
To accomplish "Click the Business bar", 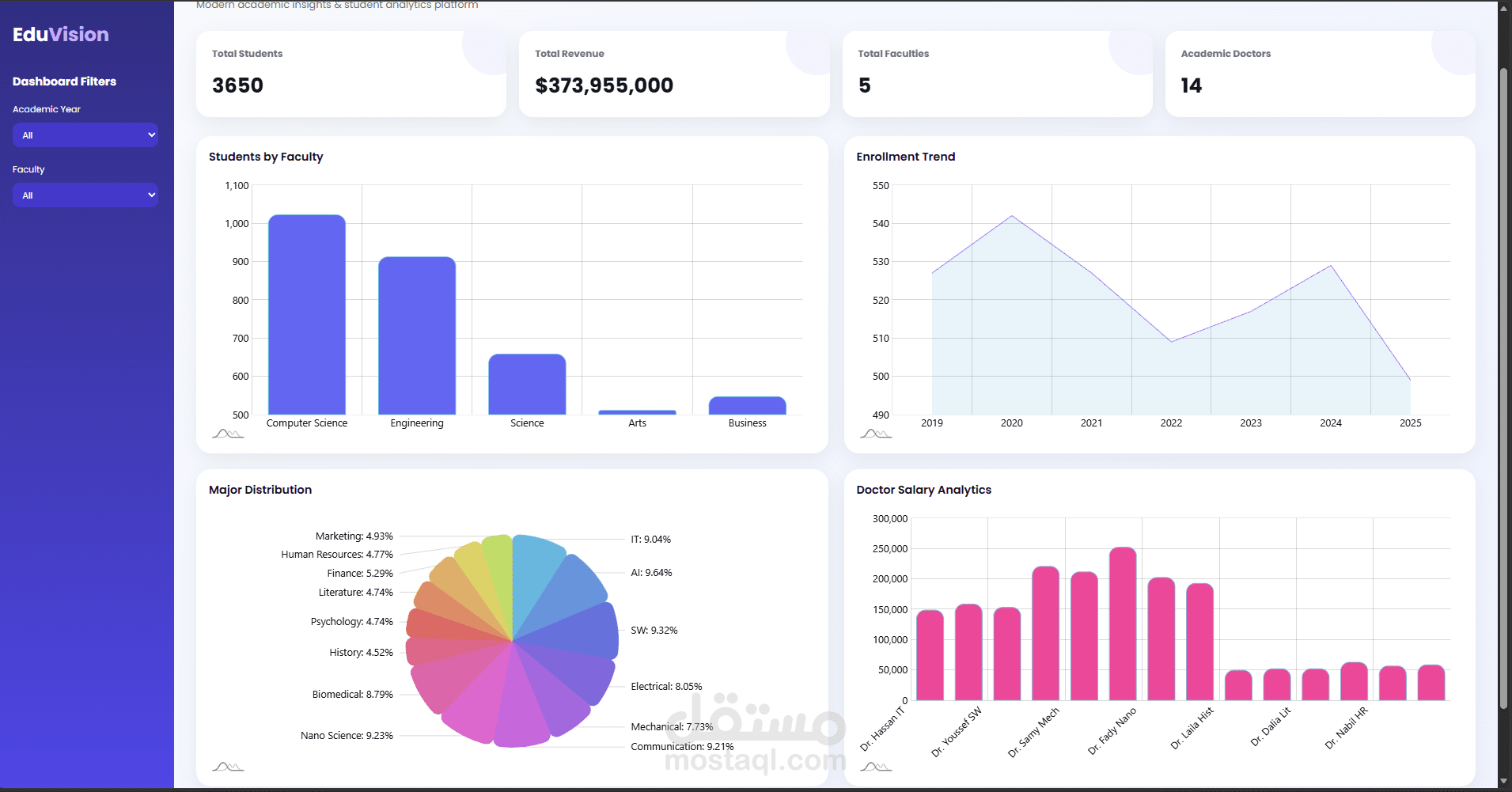I will [748, 405].
